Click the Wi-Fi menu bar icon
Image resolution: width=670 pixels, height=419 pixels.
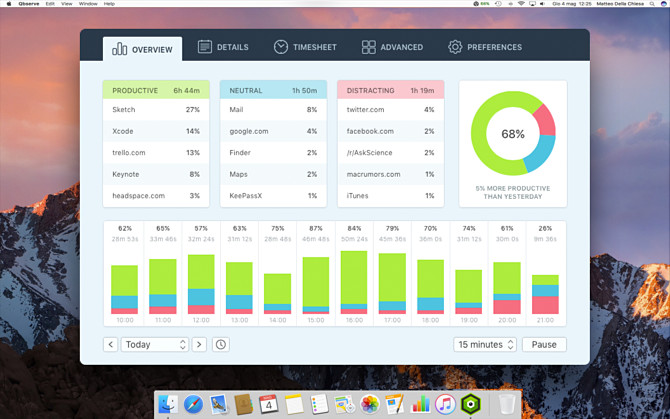(521, 3)
